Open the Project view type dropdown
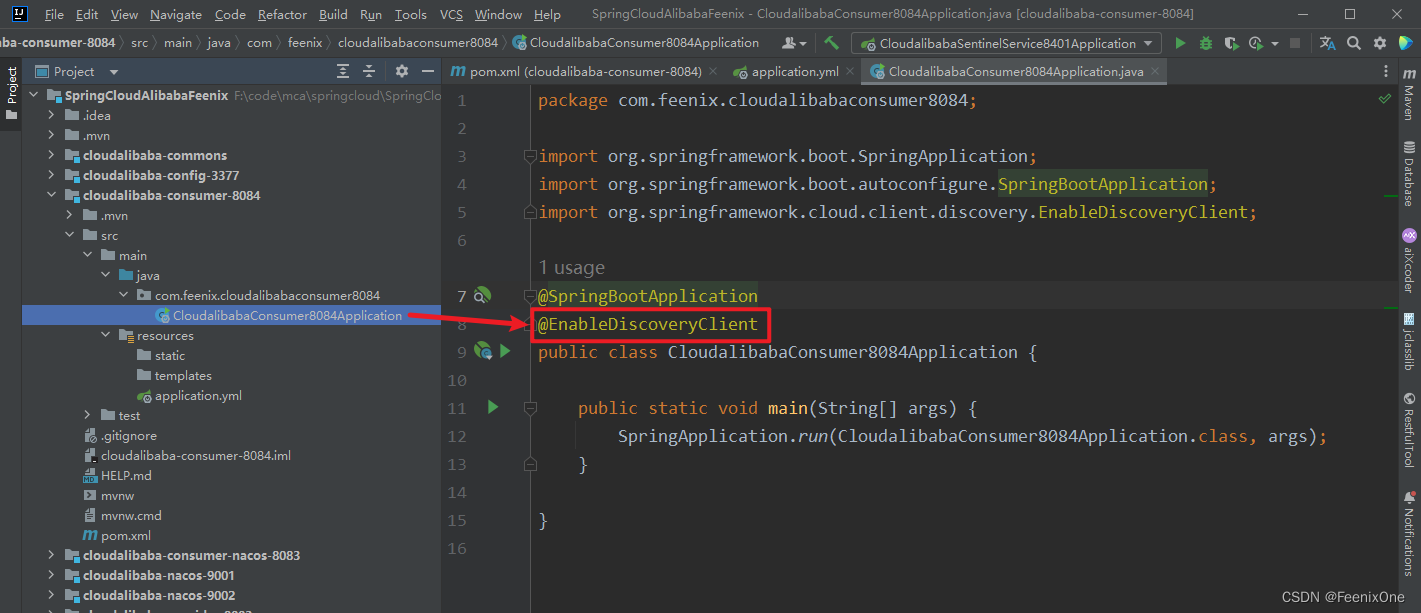The image size is (1421, 613). [113, 72]
